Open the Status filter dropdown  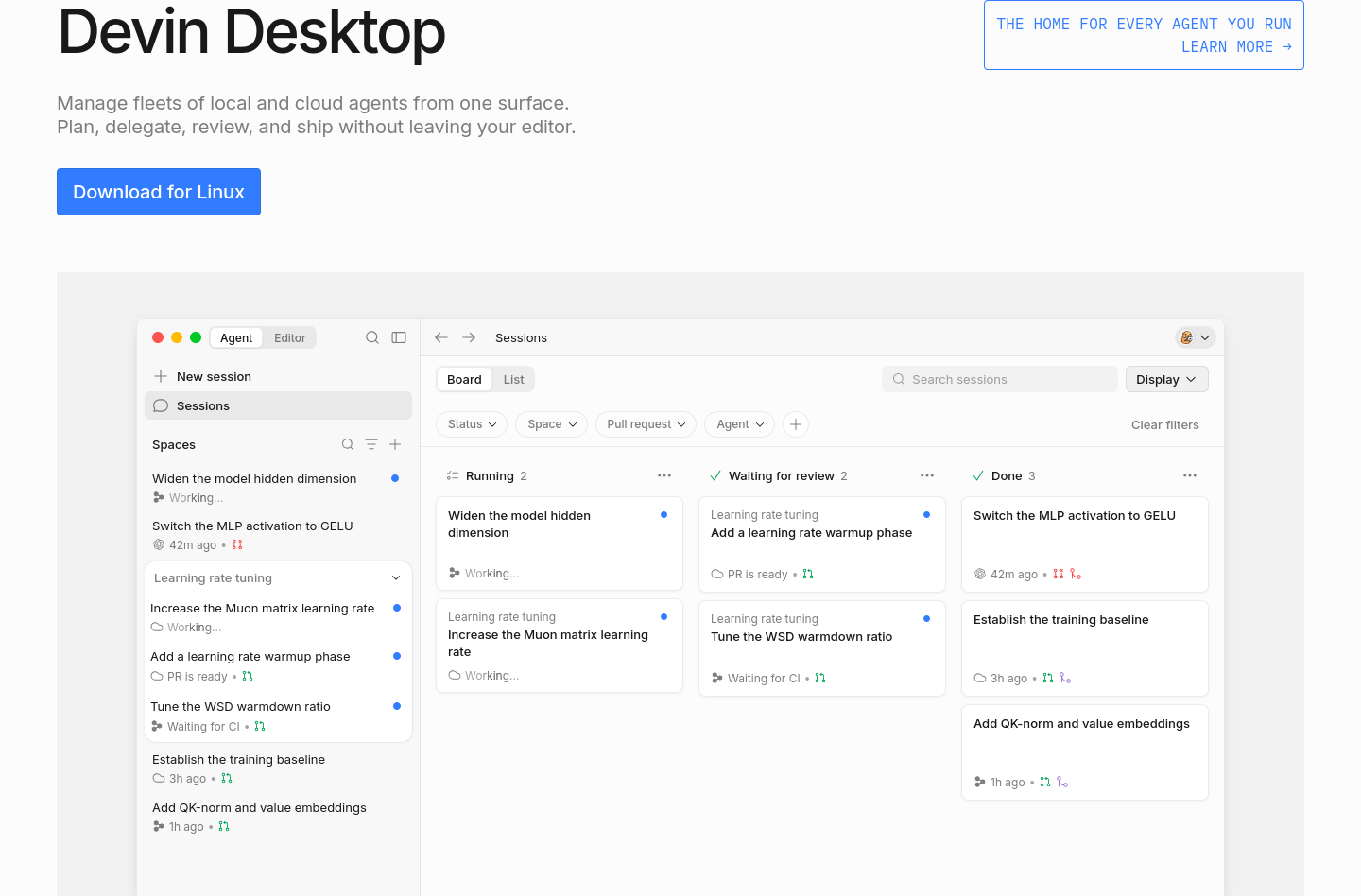pyautogui.click(x=472, y=424)
